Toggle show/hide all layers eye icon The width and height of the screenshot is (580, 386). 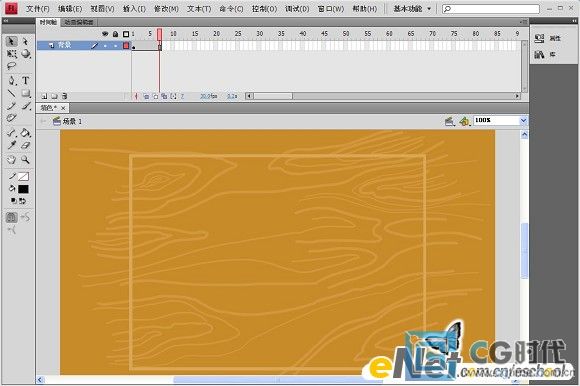point(105,34)
